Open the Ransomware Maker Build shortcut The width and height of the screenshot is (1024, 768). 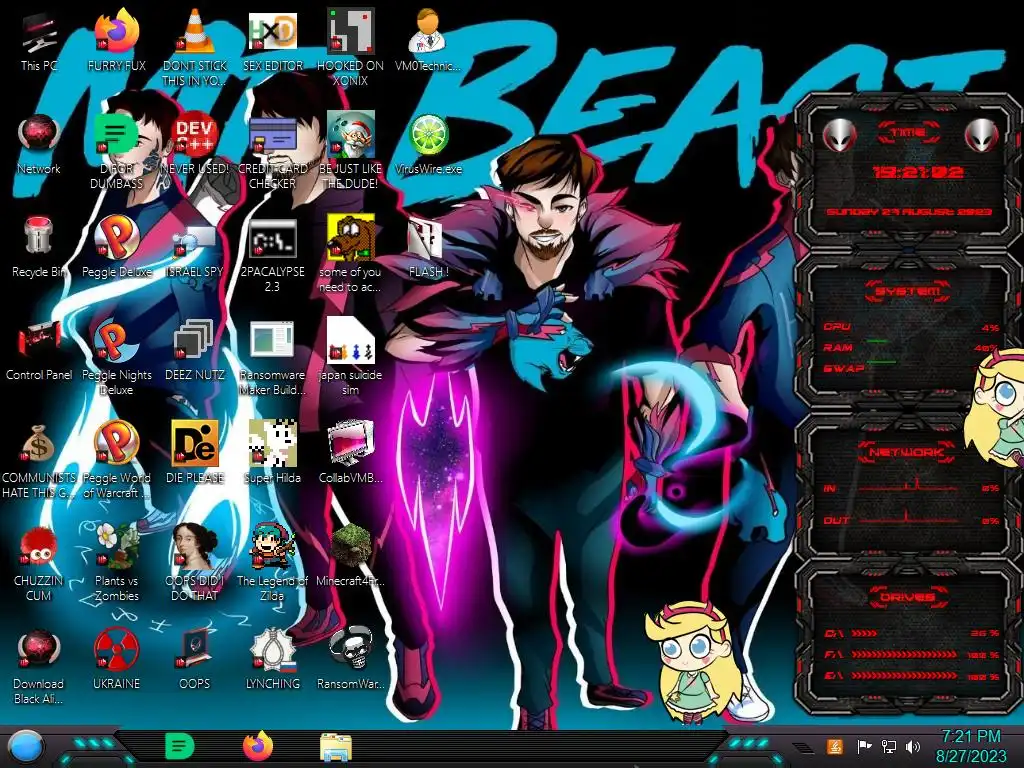coord(272,358)
